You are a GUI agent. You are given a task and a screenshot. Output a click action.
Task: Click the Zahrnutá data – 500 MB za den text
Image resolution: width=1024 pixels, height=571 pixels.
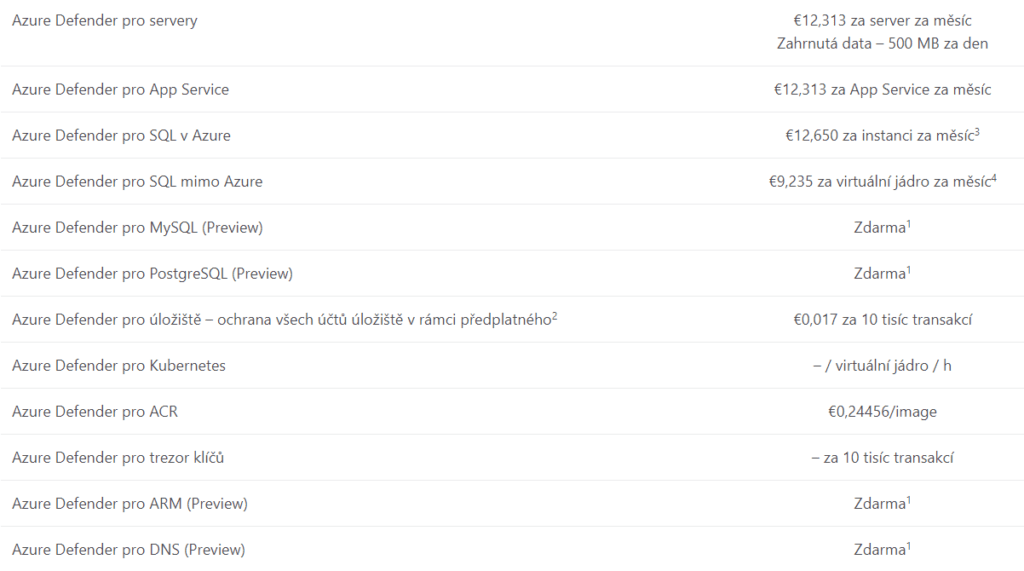[883, 44]
